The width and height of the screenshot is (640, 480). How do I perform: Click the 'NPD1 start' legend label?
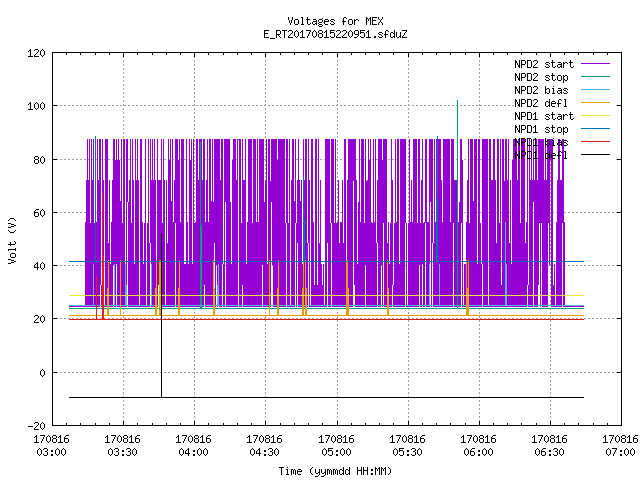(x=544, y=116)
